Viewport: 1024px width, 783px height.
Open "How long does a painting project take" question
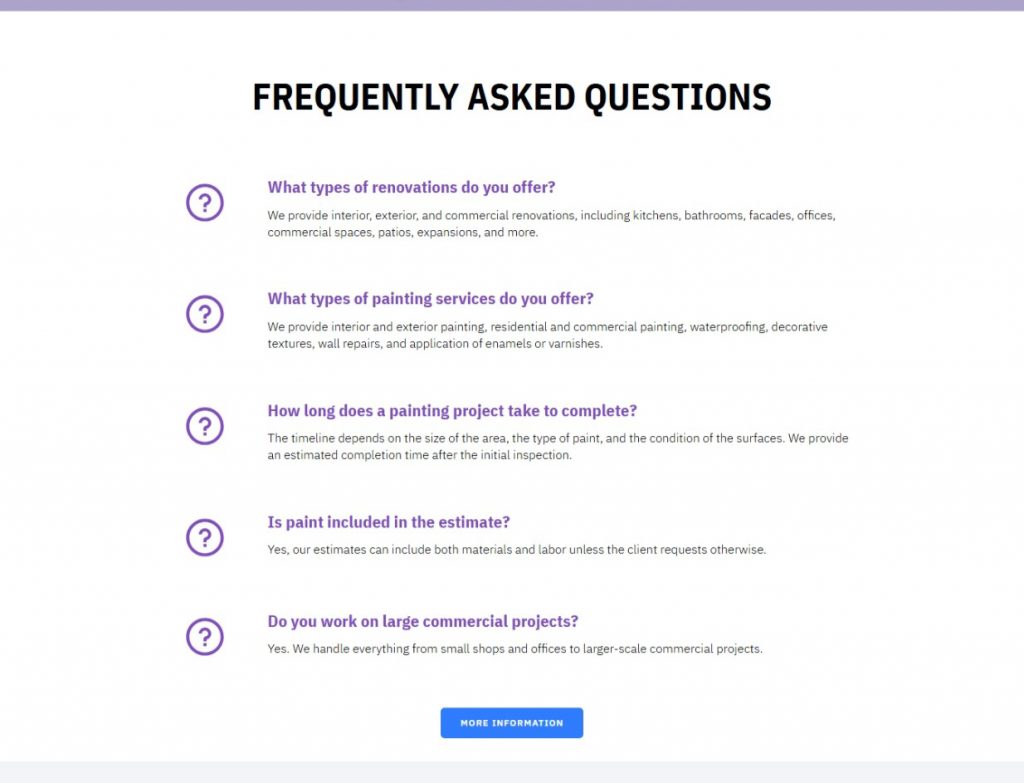coord(452,411)
